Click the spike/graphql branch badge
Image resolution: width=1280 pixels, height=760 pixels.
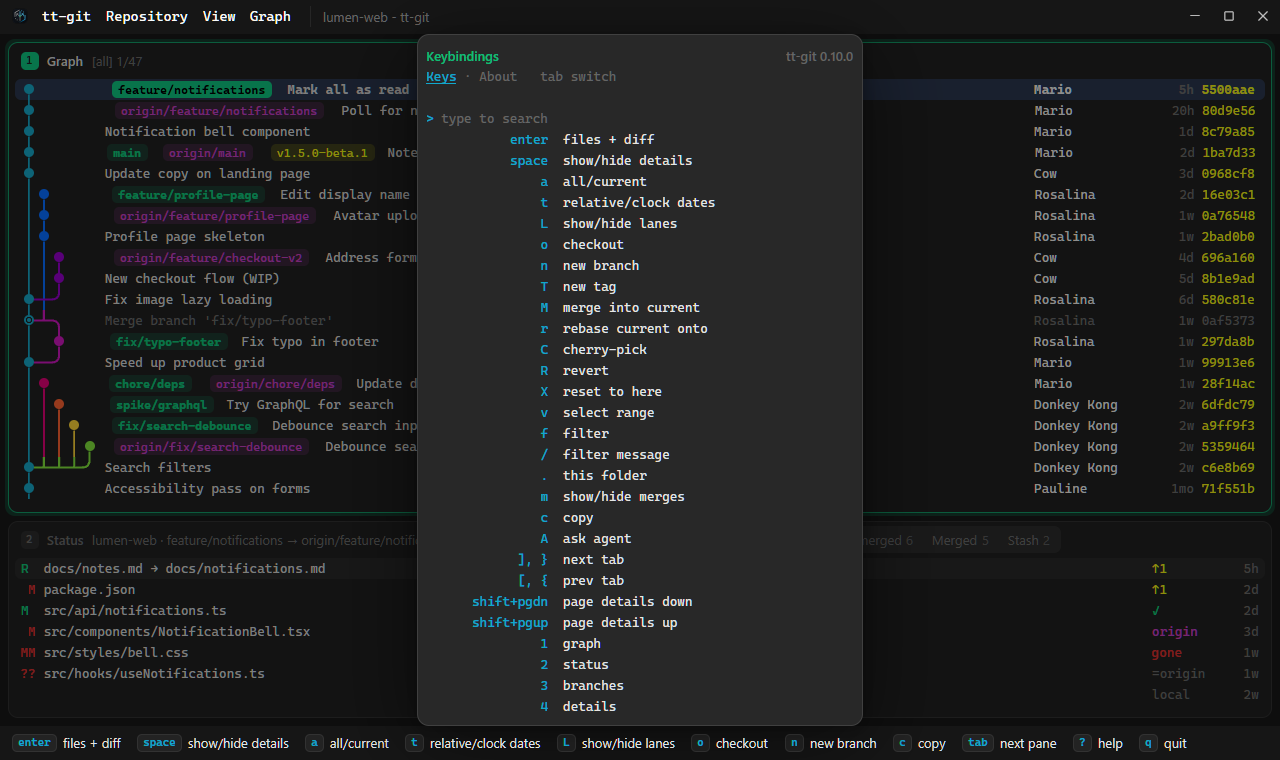coord(160,405)
